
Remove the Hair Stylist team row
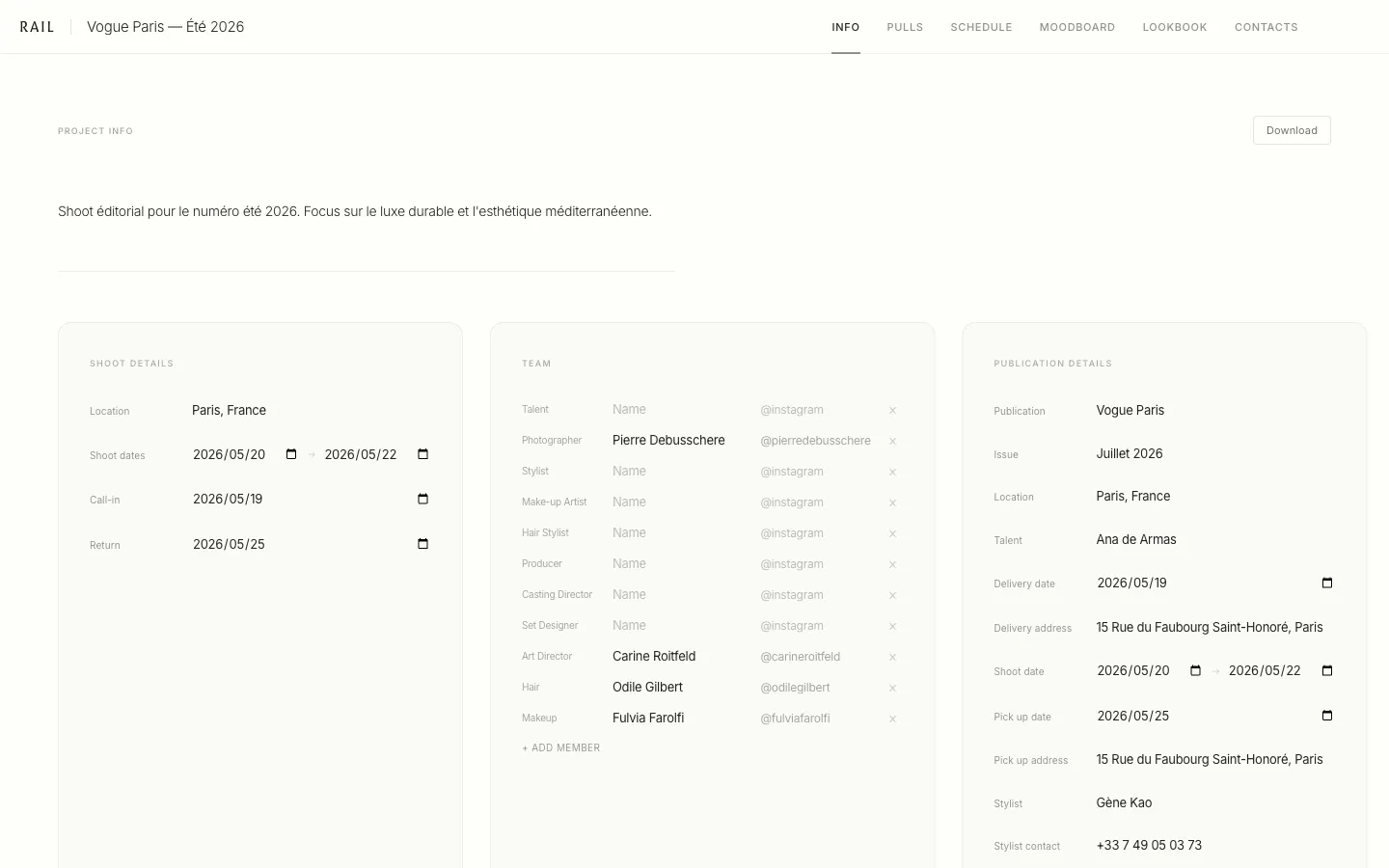(x=892, y=533)
